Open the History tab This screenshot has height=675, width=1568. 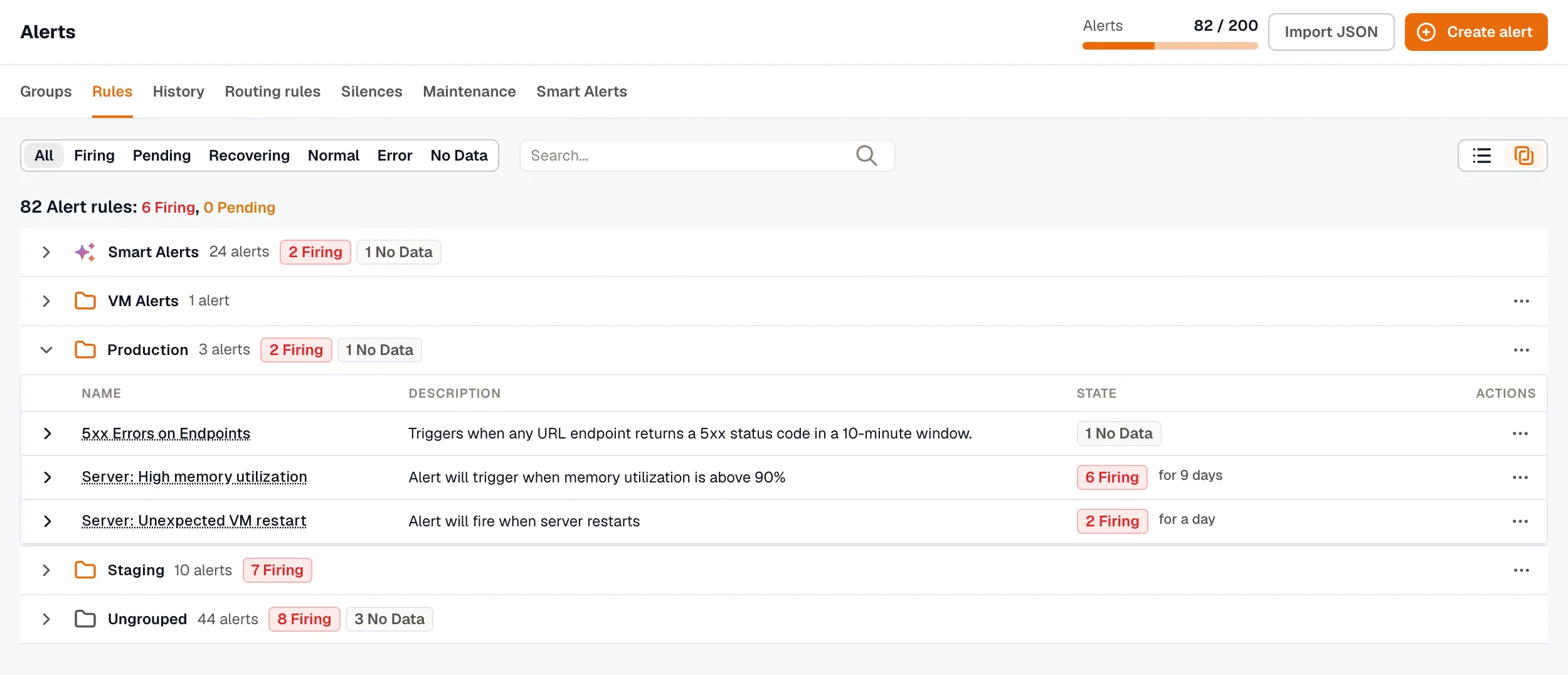pyautogui.click(x=179, y=92)
